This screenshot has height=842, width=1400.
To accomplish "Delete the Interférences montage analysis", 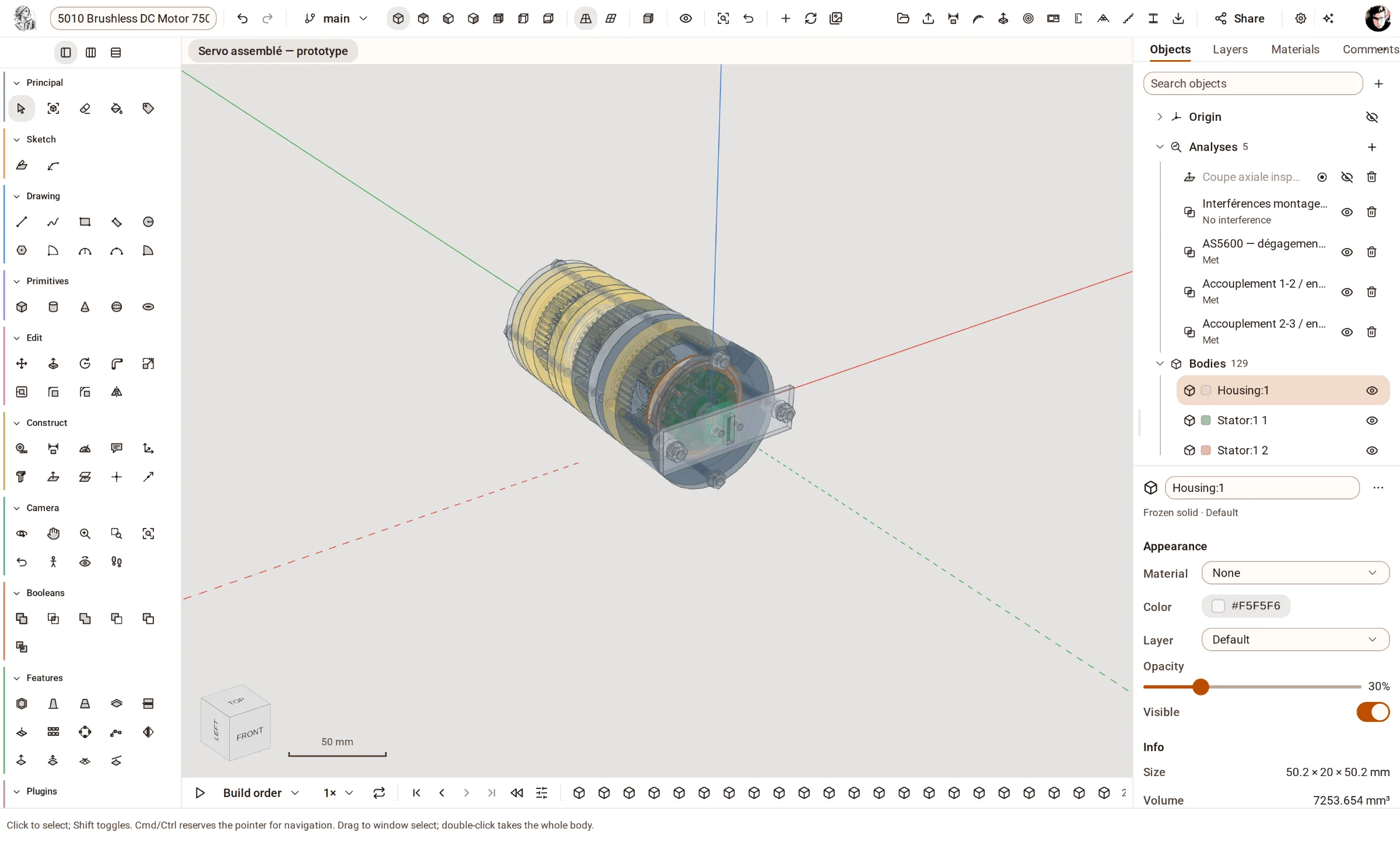I will [x=1371, y=212].
